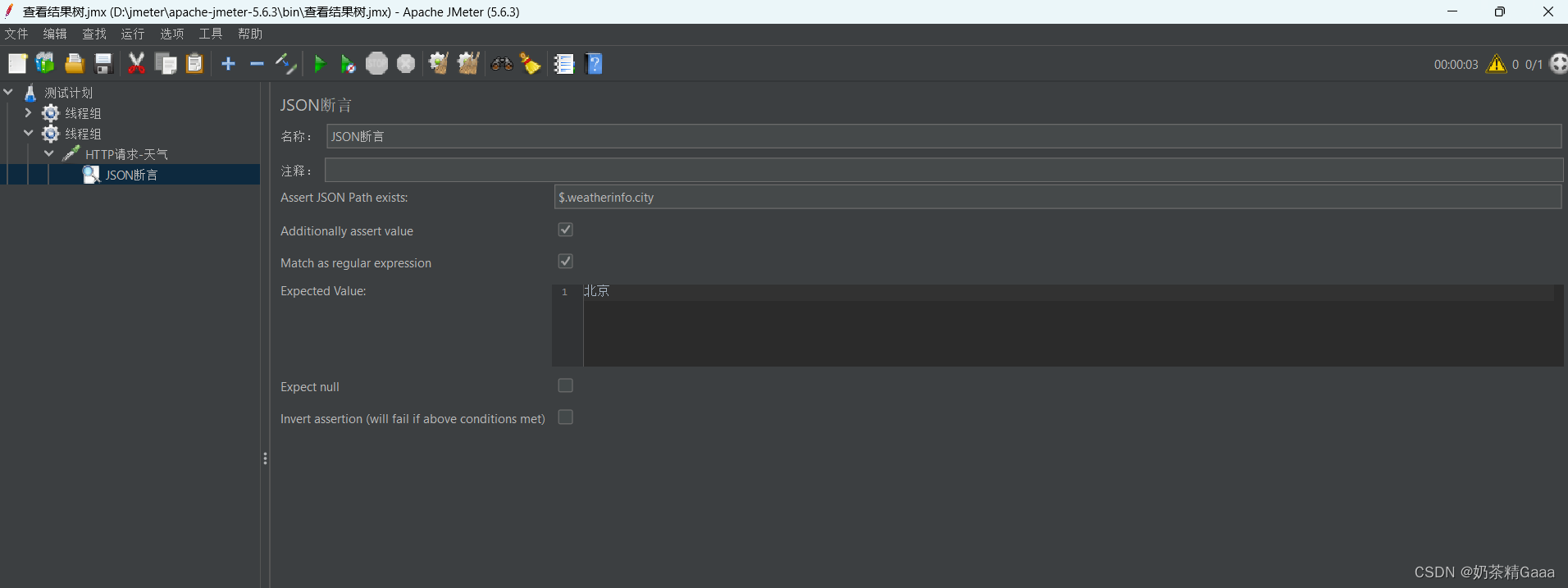Click the elapsed time 00:00:03 display
1568x588 pixels.
pos(1456,64)
